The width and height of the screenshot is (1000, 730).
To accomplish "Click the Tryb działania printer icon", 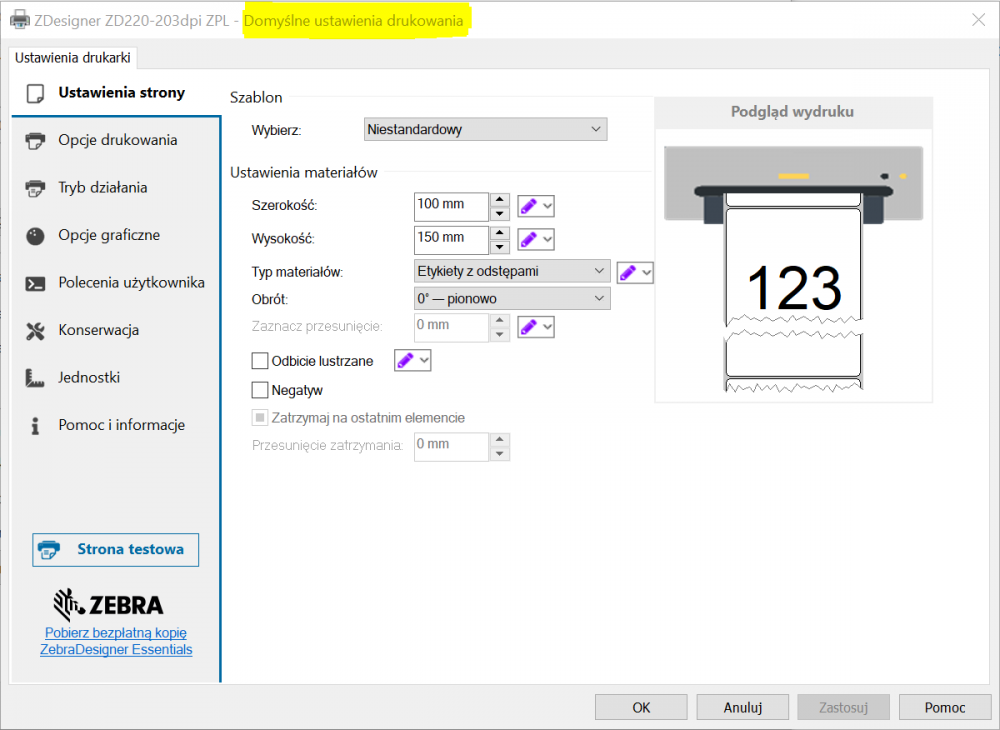I will point(35,188).
